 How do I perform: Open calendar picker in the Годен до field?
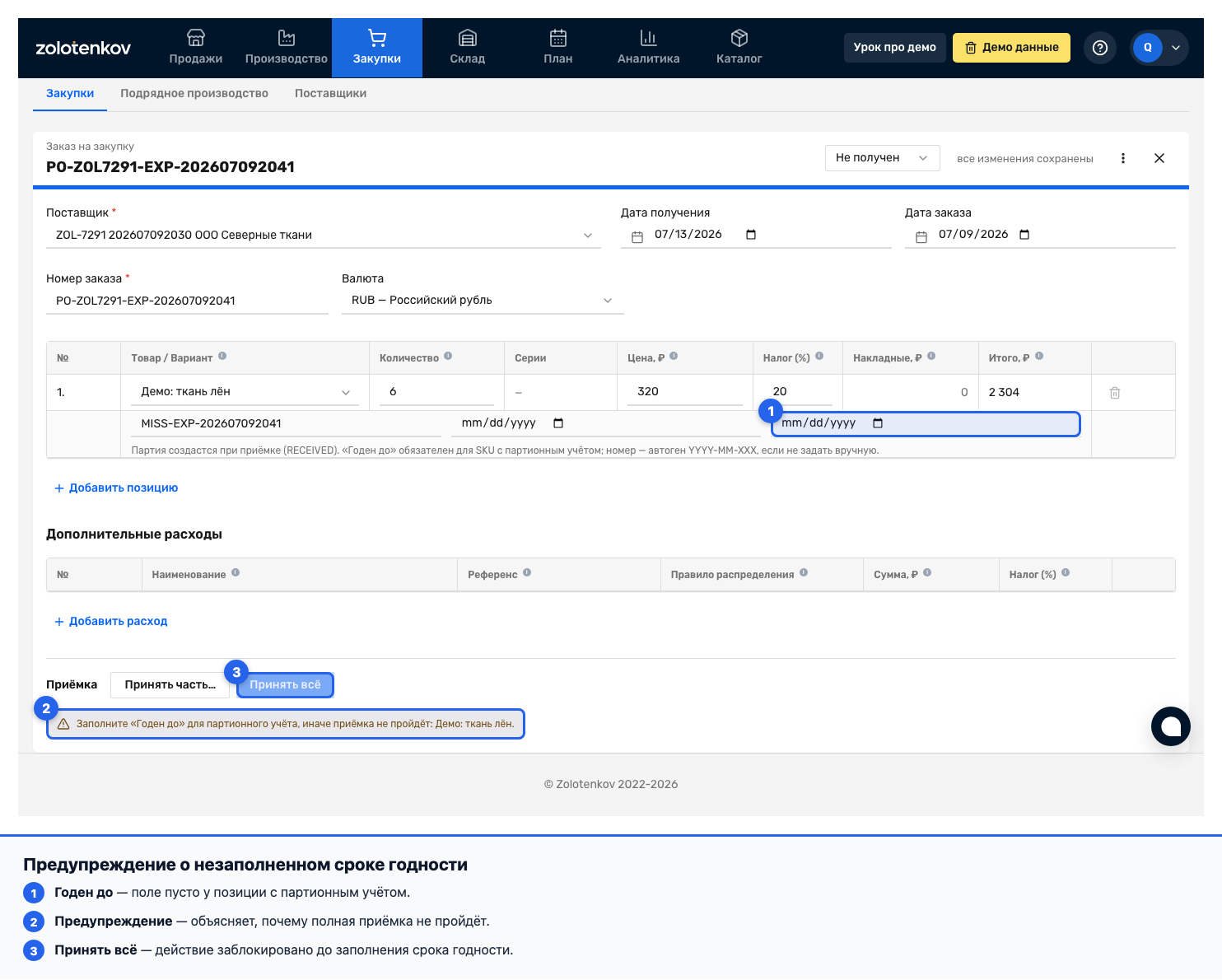pyautogui.click(x=878, y=423)
